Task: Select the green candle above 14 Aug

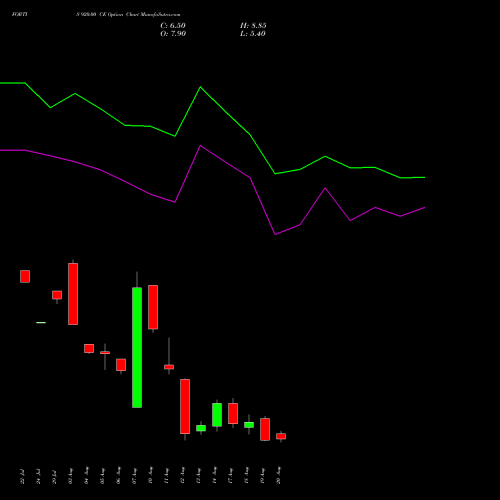Action: (217, 415)
